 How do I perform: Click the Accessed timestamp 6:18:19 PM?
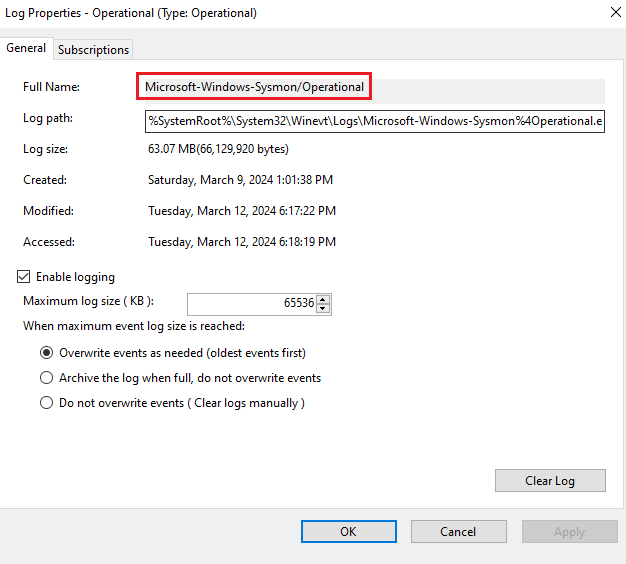point(307,241)
